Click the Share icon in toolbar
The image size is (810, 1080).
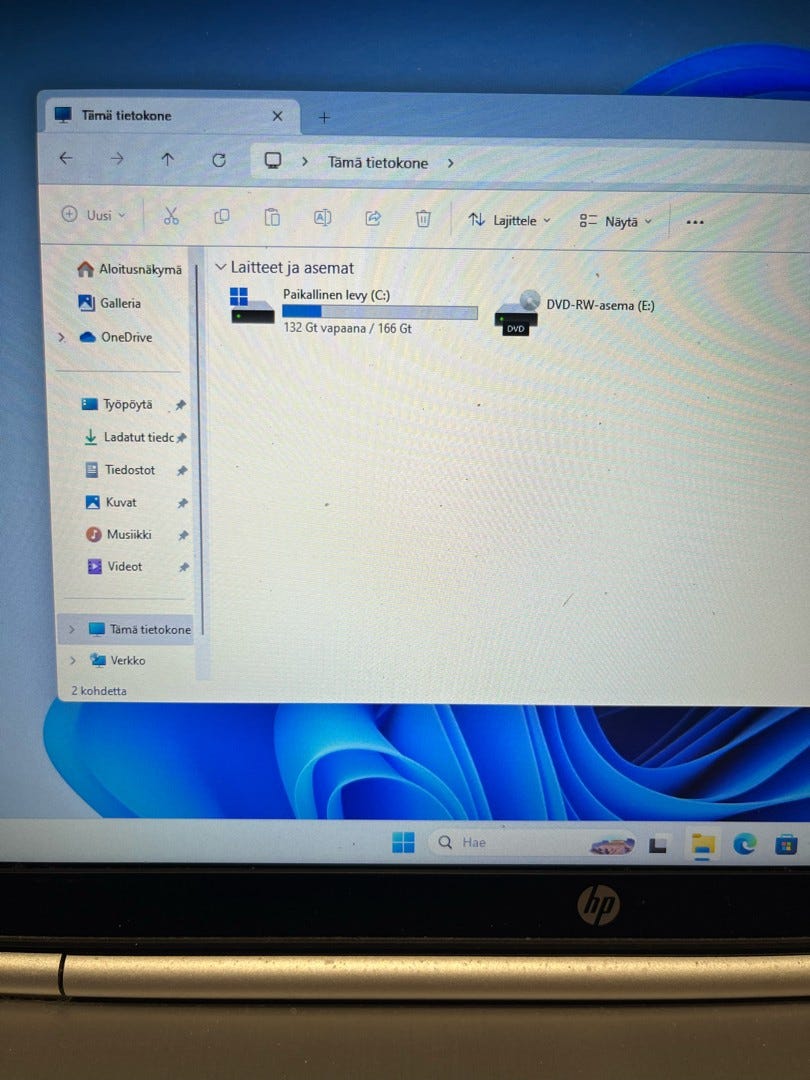point(373,219)
